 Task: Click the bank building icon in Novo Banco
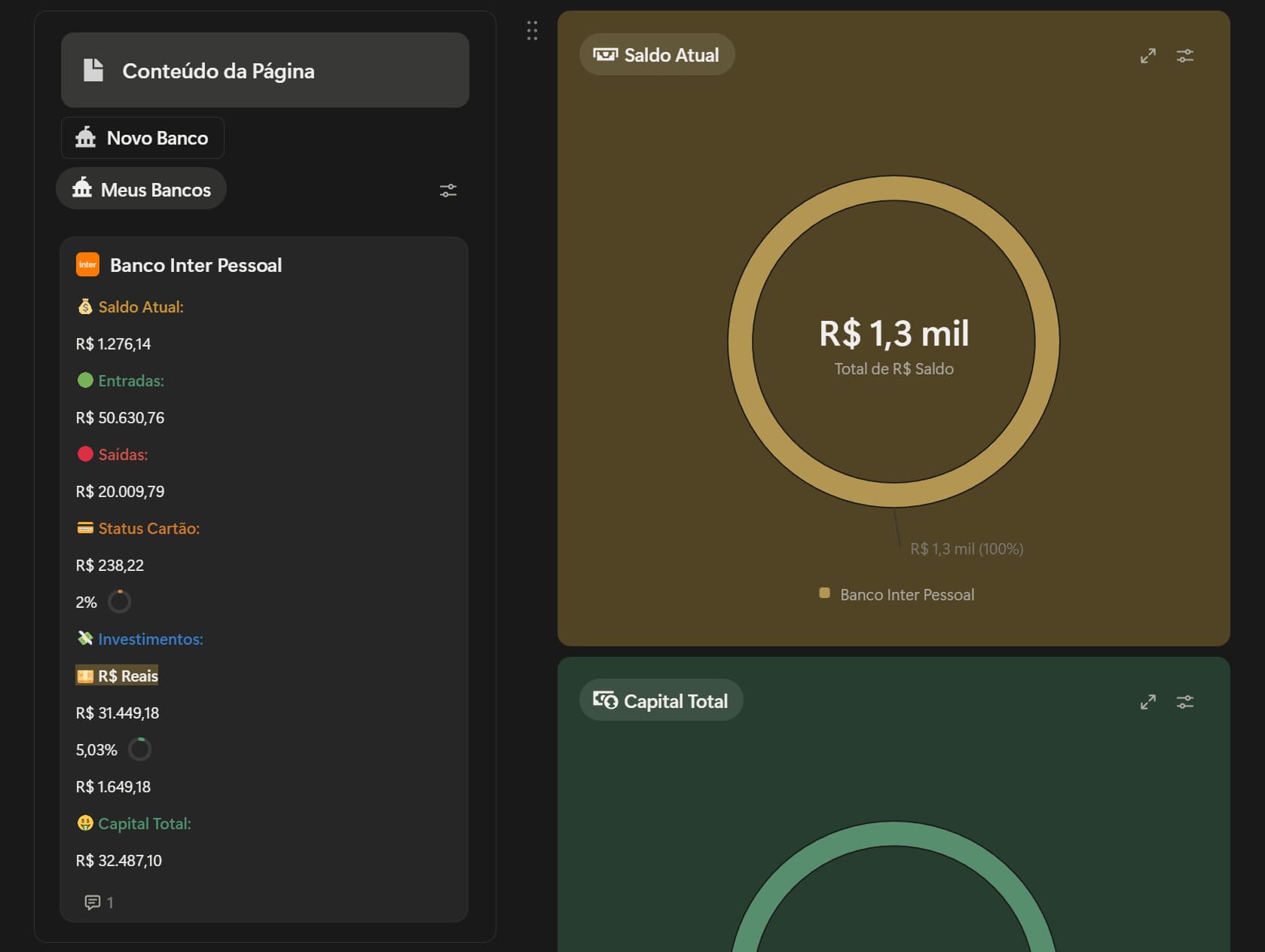86,137
